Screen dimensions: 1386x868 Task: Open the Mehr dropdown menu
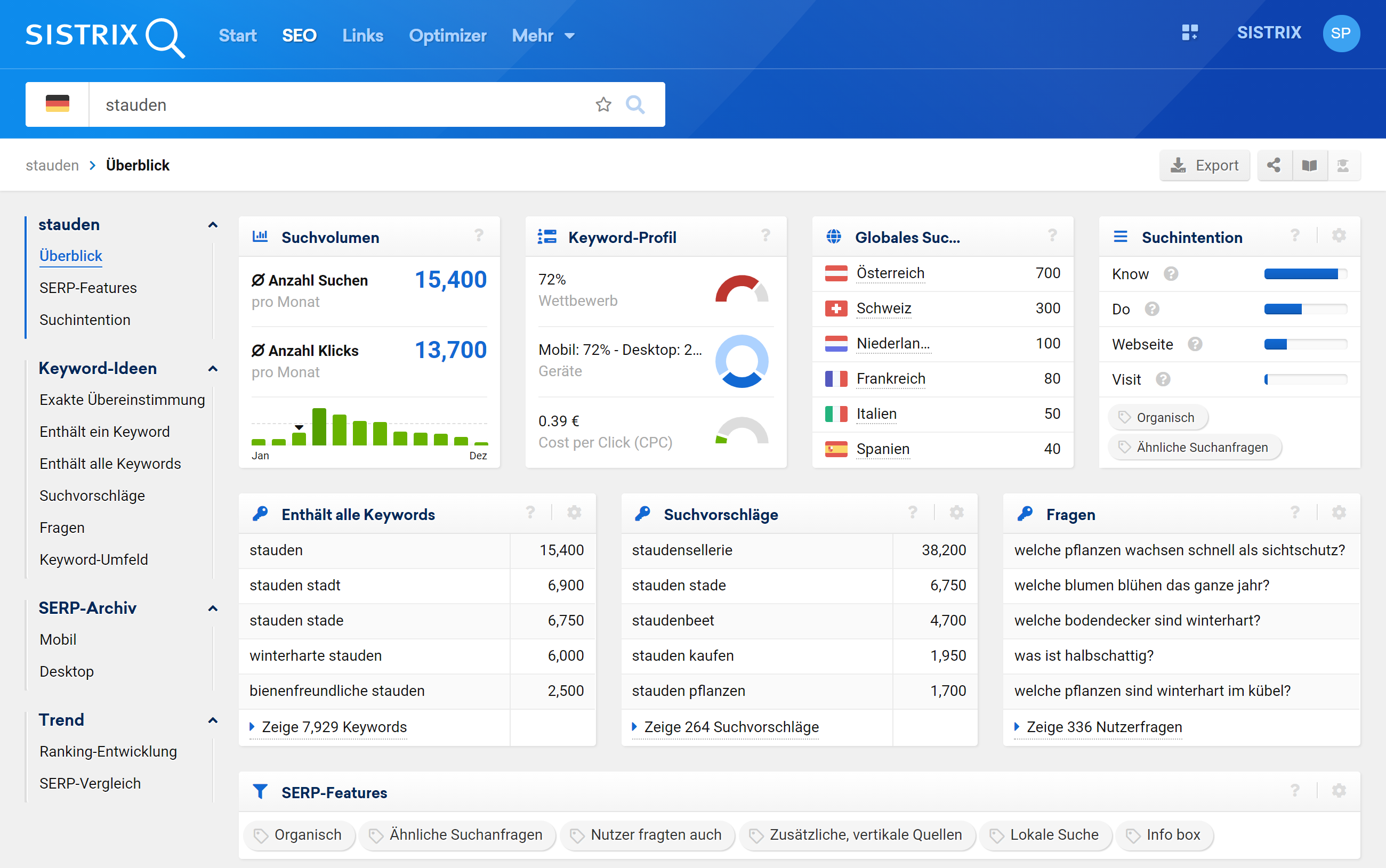[543, 36]
